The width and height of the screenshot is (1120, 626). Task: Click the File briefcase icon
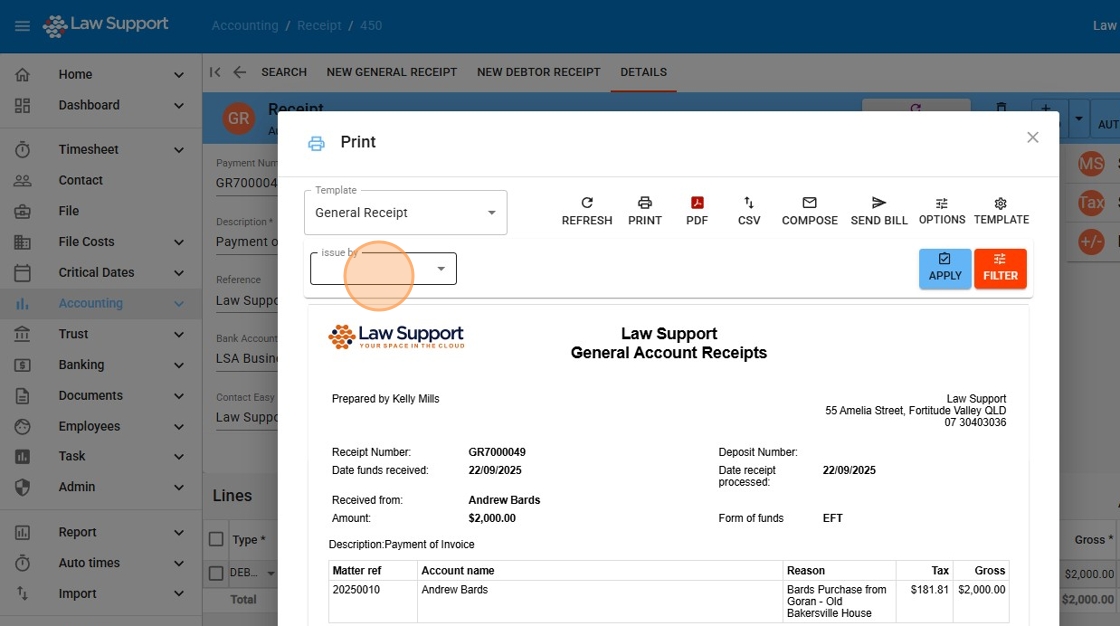pos(22,211)
